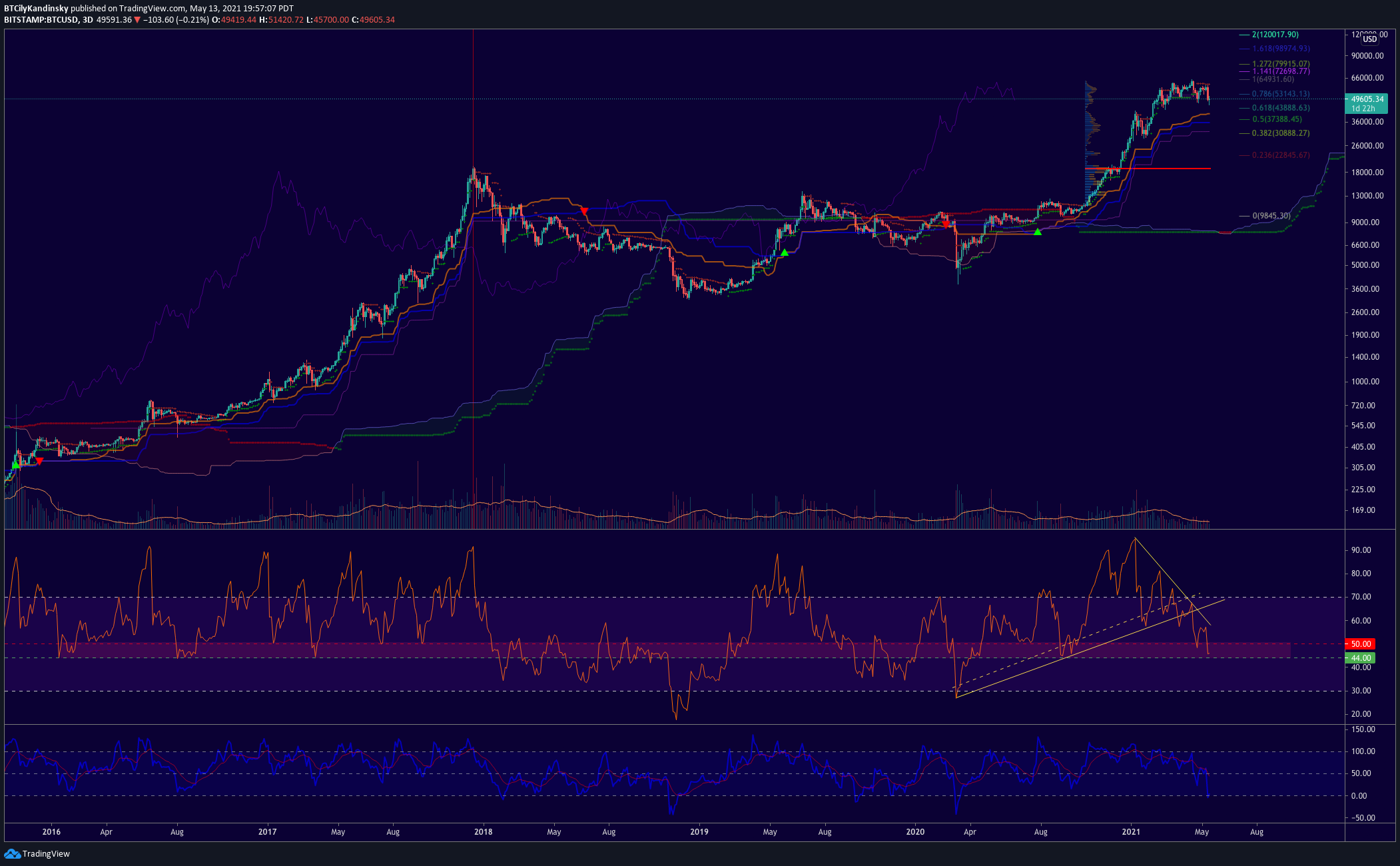
Task: Select Fibonacci level 0.786(53143.13) label
Action: (x=1281, y=94)
